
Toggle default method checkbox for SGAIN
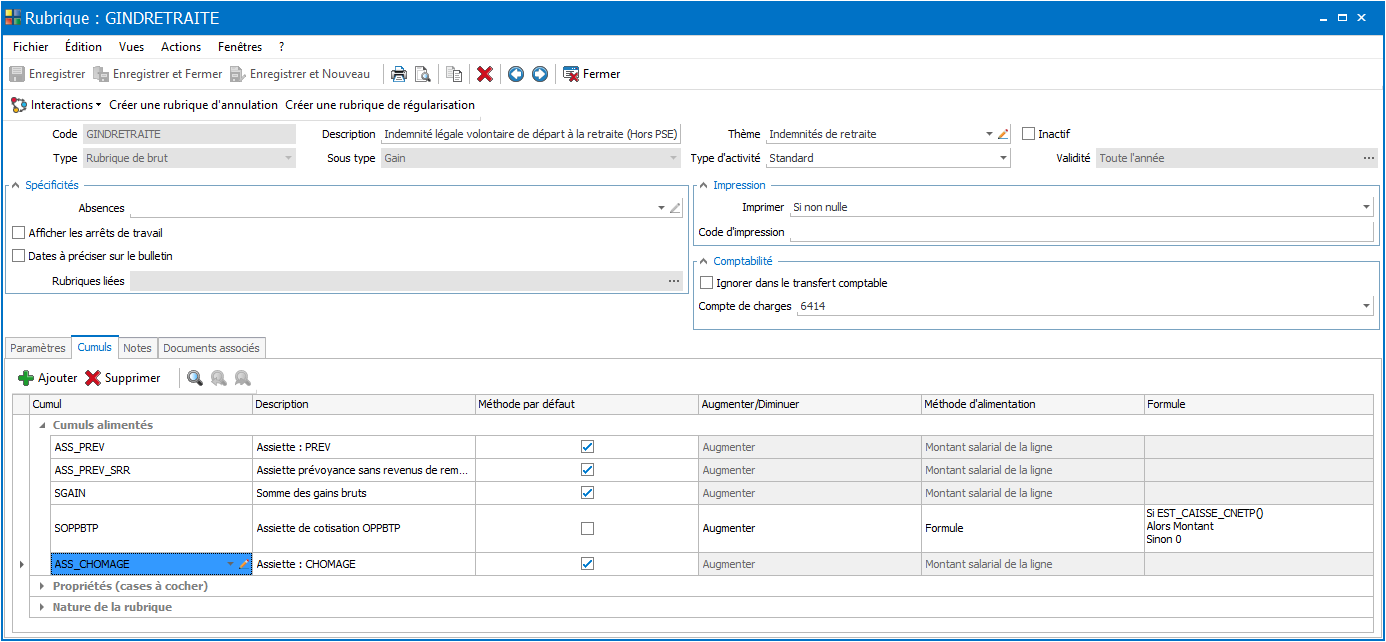(x=588, y=493)
